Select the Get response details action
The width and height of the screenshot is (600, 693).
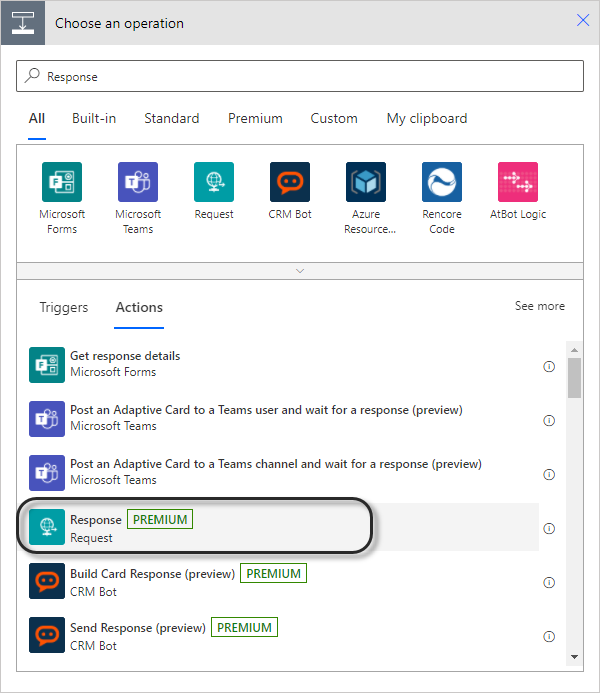[x=284, y=365]
